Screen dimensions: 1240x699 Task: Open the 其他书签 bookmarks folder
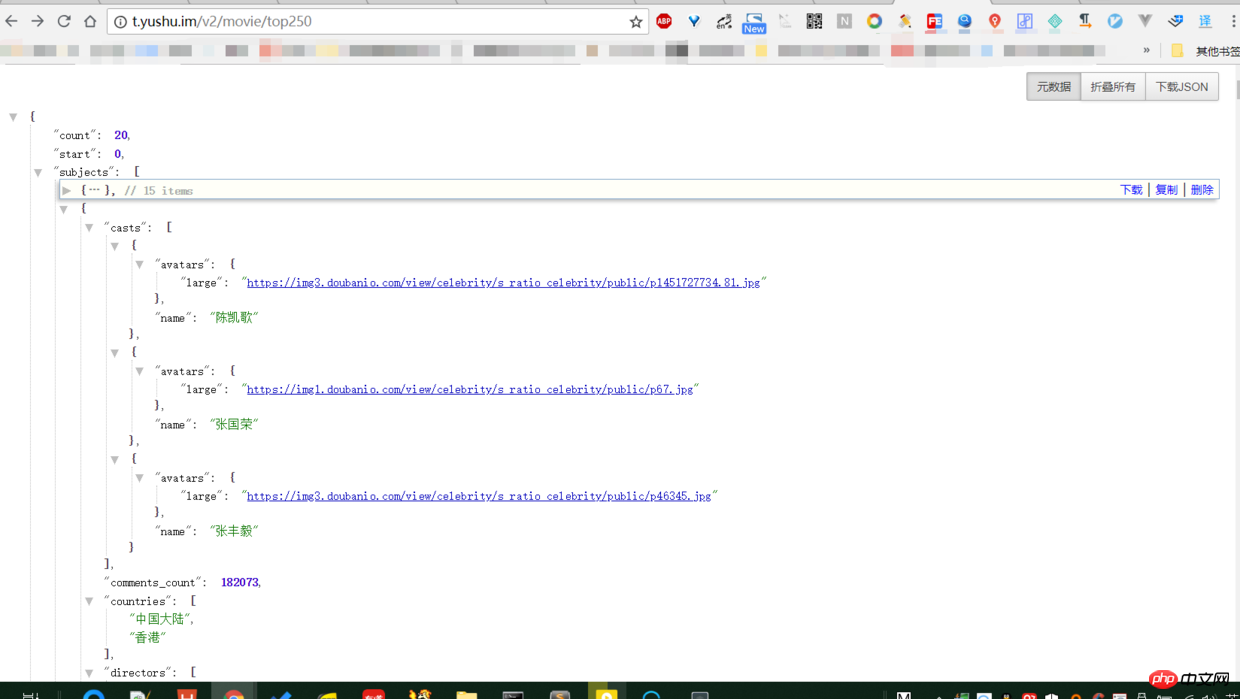1207,51
